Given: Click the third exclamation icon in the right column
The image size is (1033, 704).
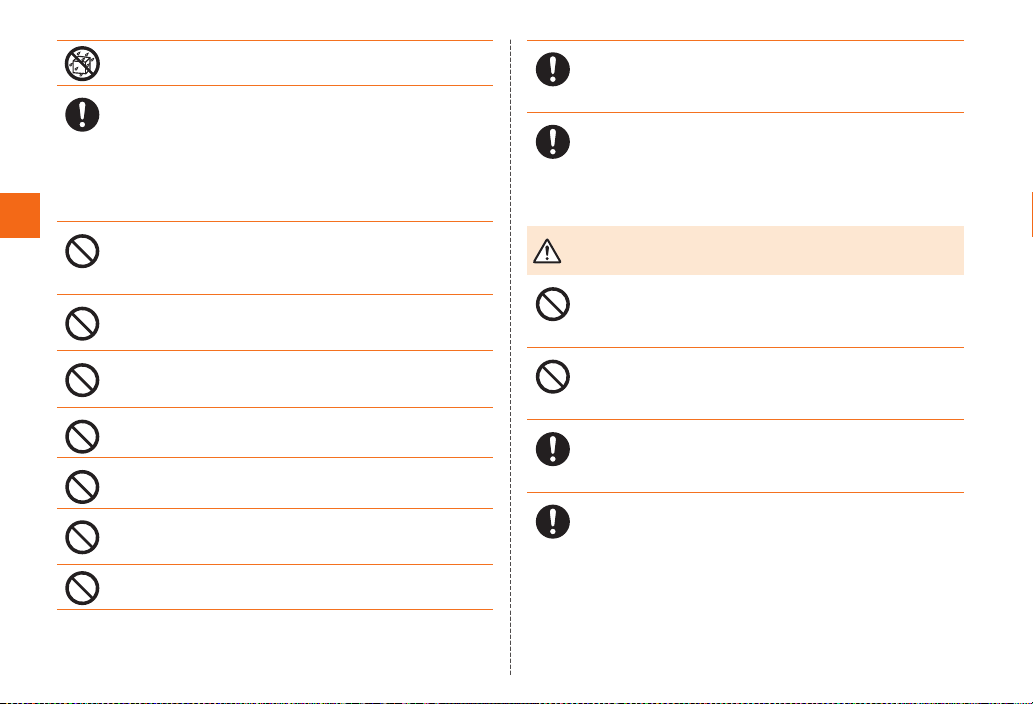Looking at the screenshot, I should (553, 449).
